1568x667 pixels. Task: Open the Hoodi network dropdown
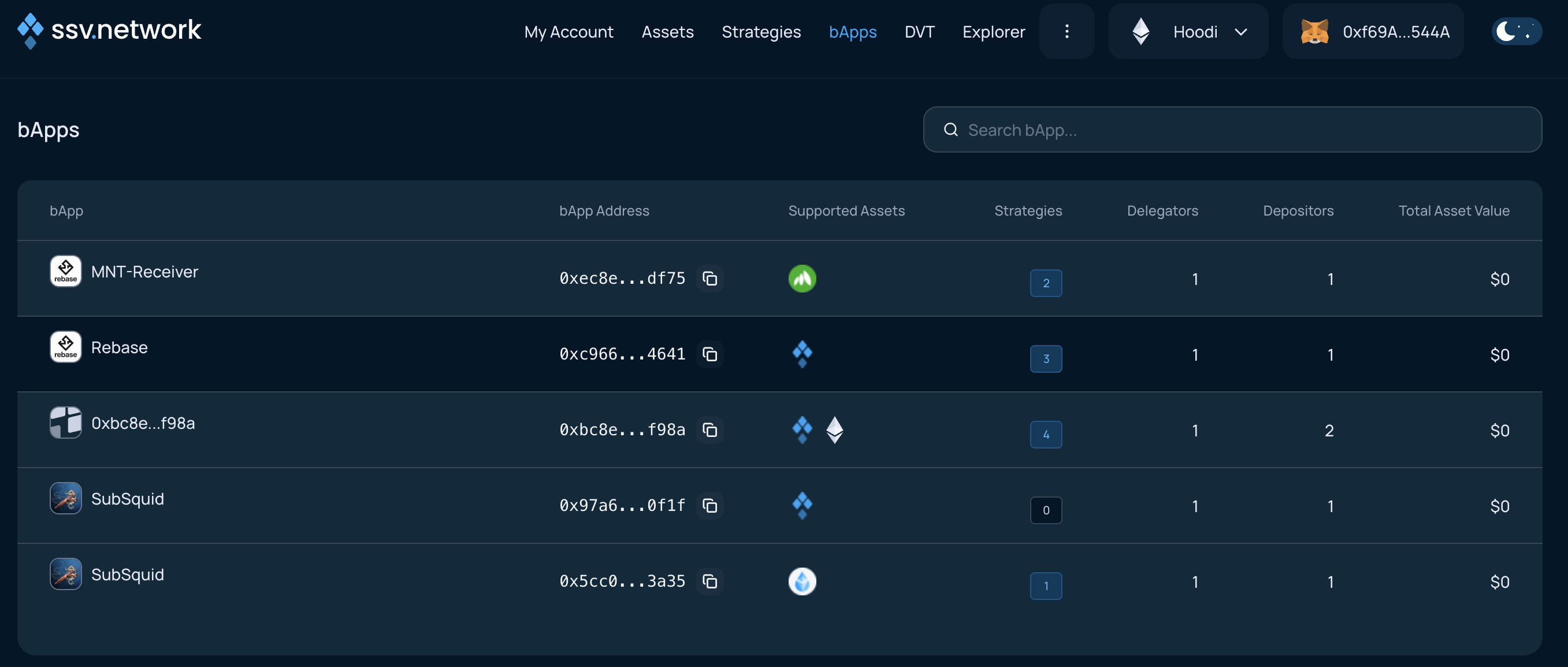(x=1188, y=31)
